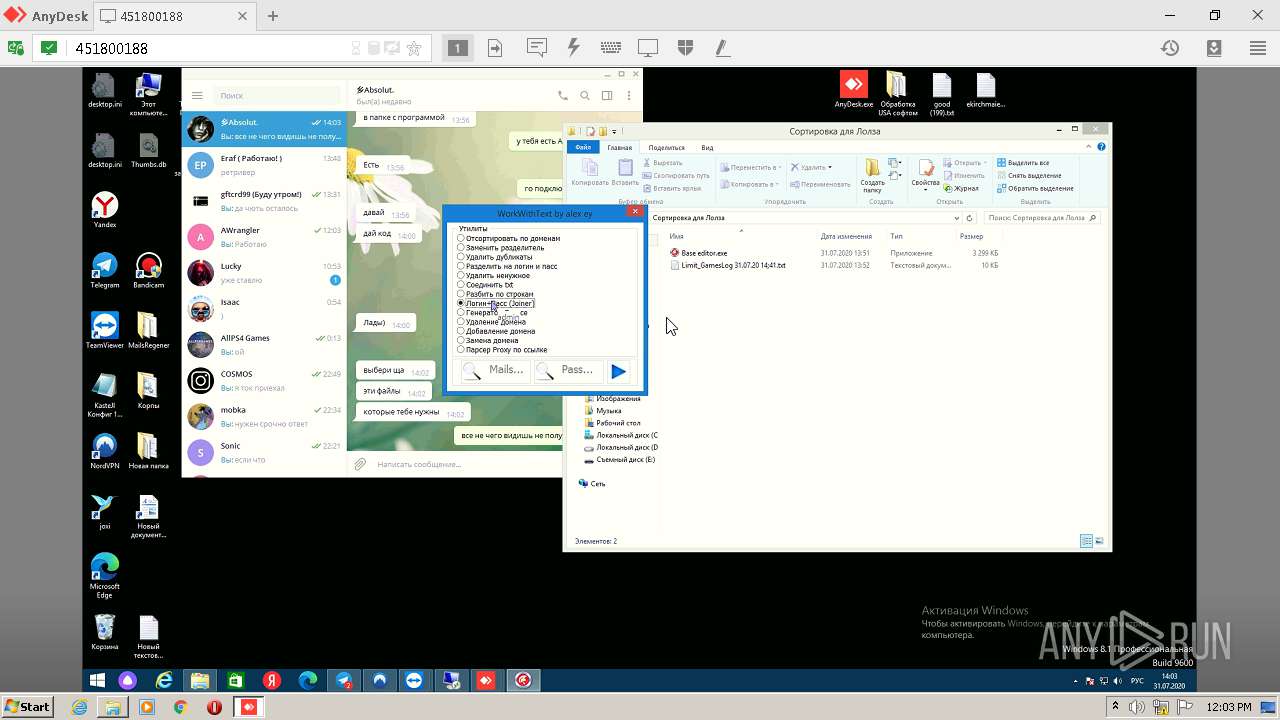Switch to Вид ribbon tab

pos(707,147)
